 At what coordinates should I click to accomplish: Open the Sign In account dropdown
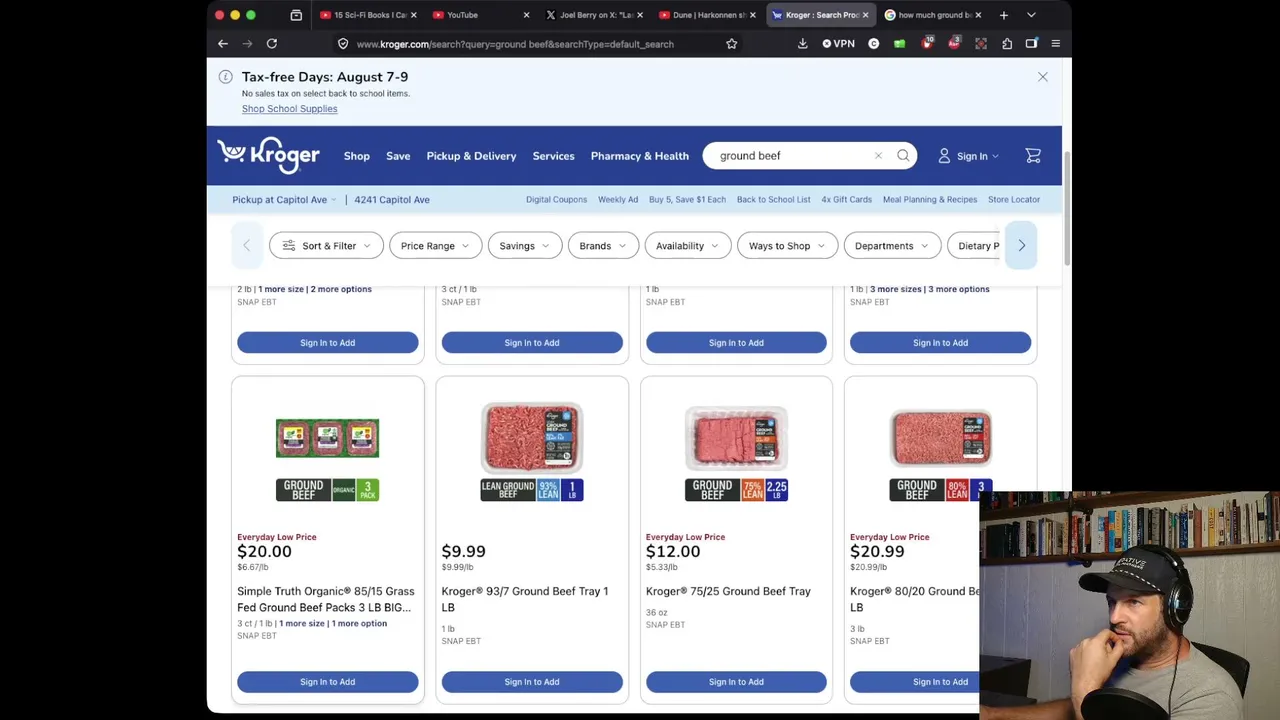pyautogui.click(x=968, y=156)
